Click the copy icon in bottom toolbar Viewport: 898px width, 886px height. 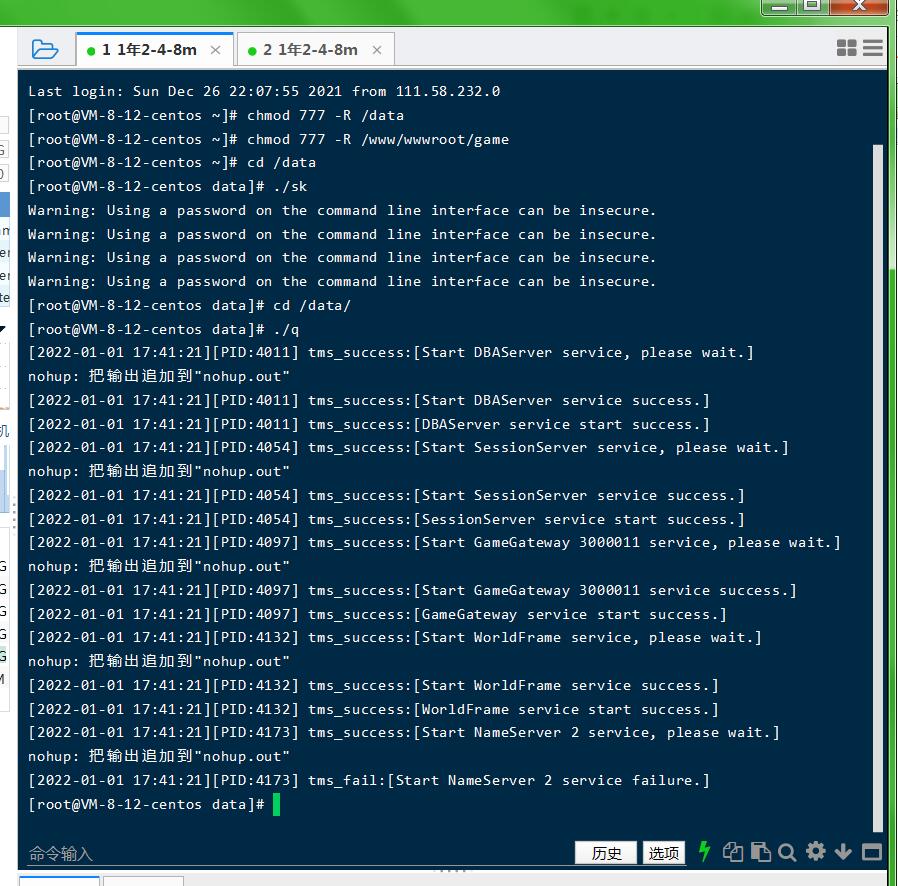pos(733,852)
